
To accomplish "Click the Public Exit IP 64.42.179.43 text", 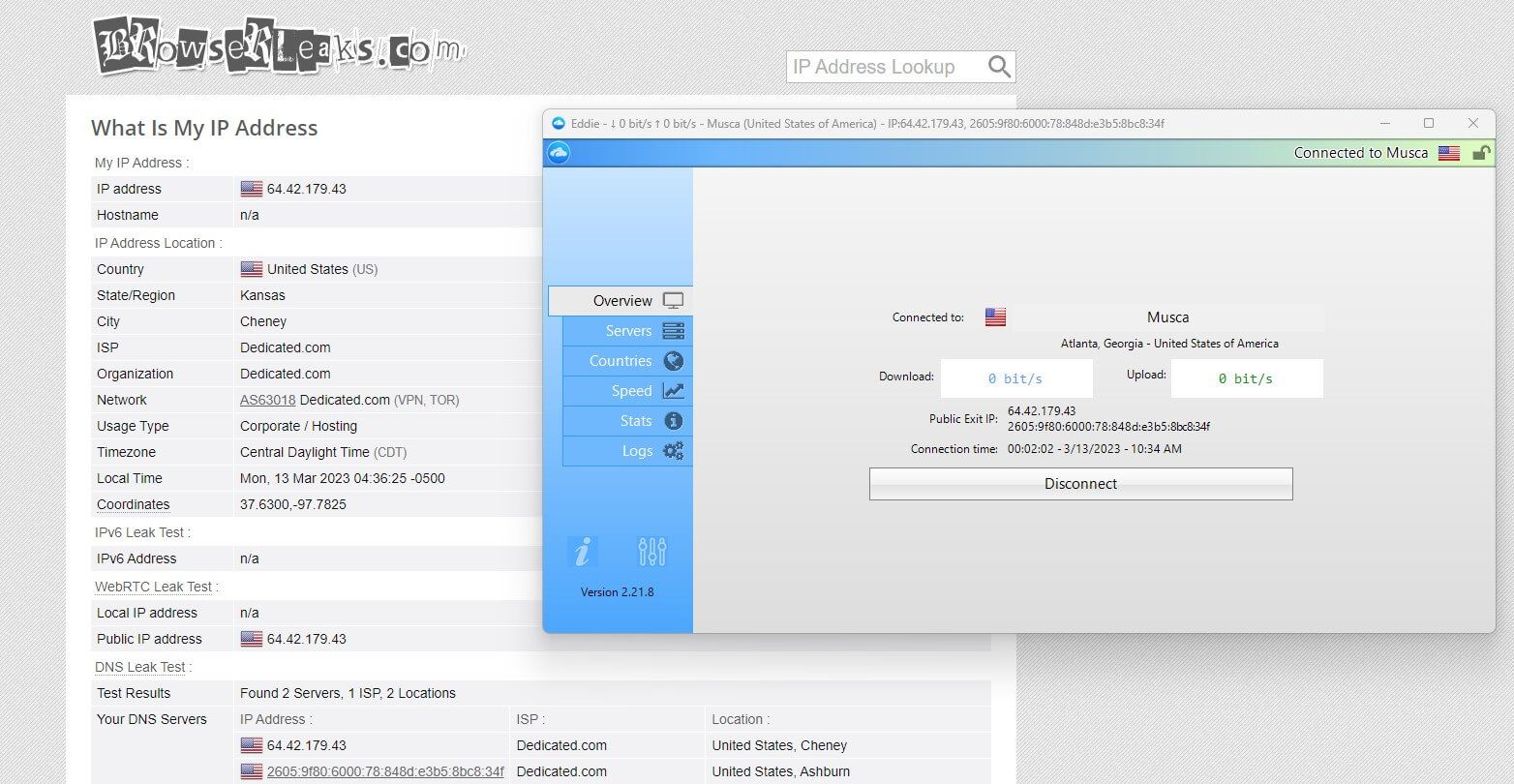I will point(1042,411).
